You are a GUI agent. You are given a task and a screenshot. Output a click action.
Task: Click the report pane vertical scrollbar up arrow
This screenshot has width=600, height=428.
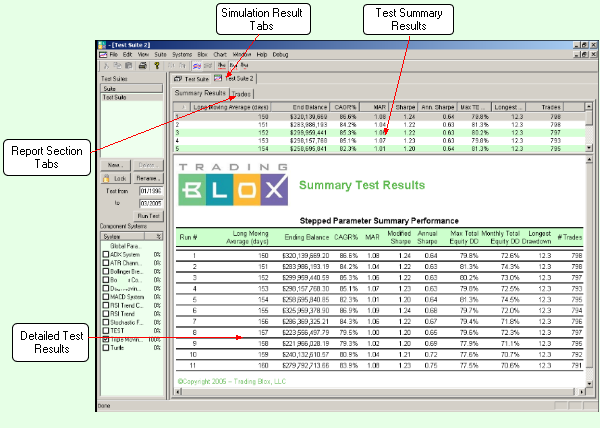coord(589,160)
